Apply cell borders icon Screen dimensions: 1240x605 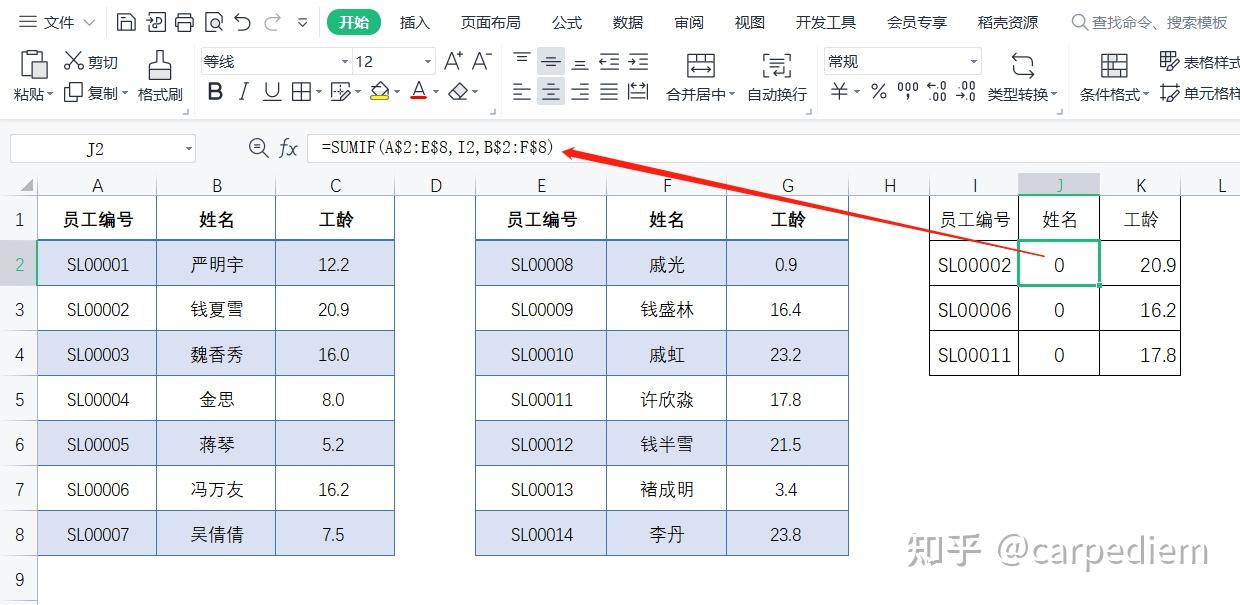[301, 93]
